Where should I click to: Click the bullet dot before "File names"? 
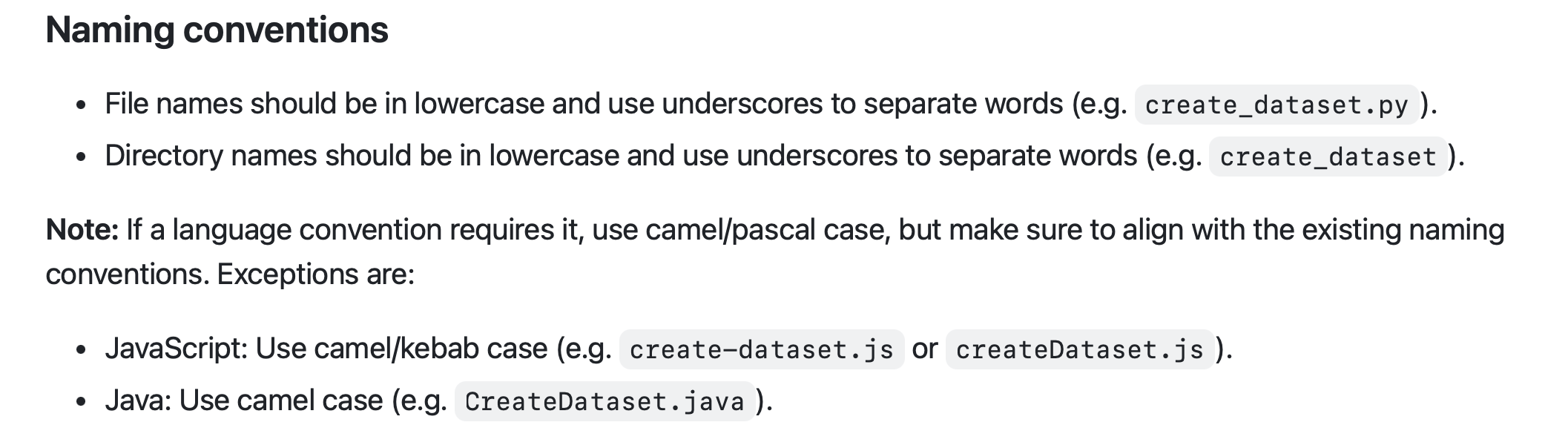(x=82, y=105)
